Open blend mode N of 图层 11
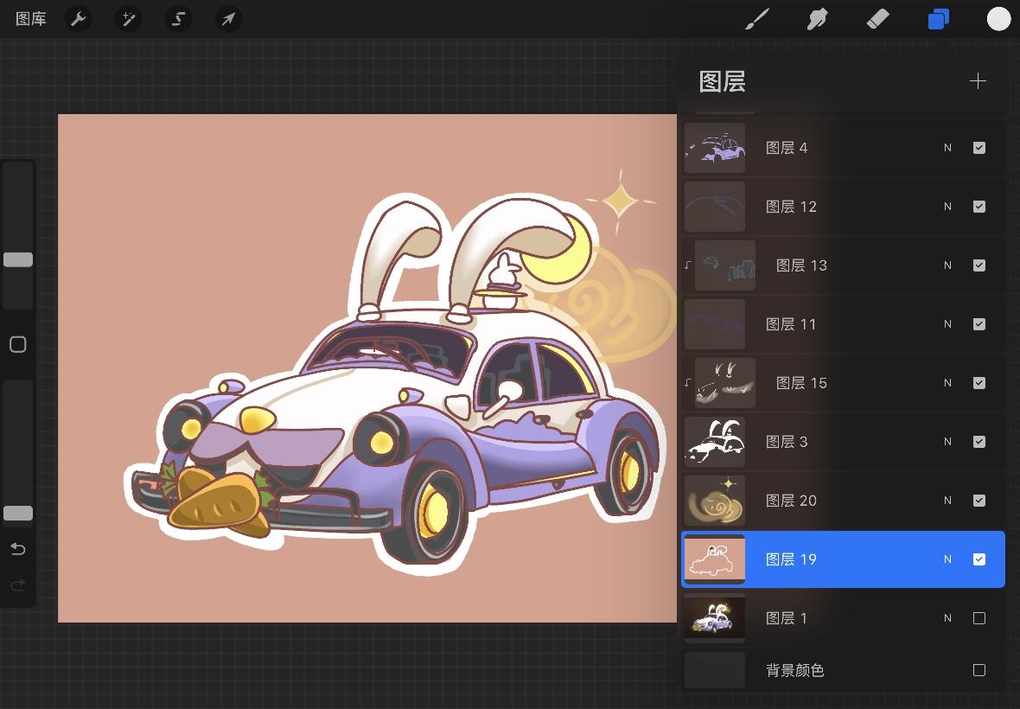Viewport: 1020px width, 709px height. (948, 324)
